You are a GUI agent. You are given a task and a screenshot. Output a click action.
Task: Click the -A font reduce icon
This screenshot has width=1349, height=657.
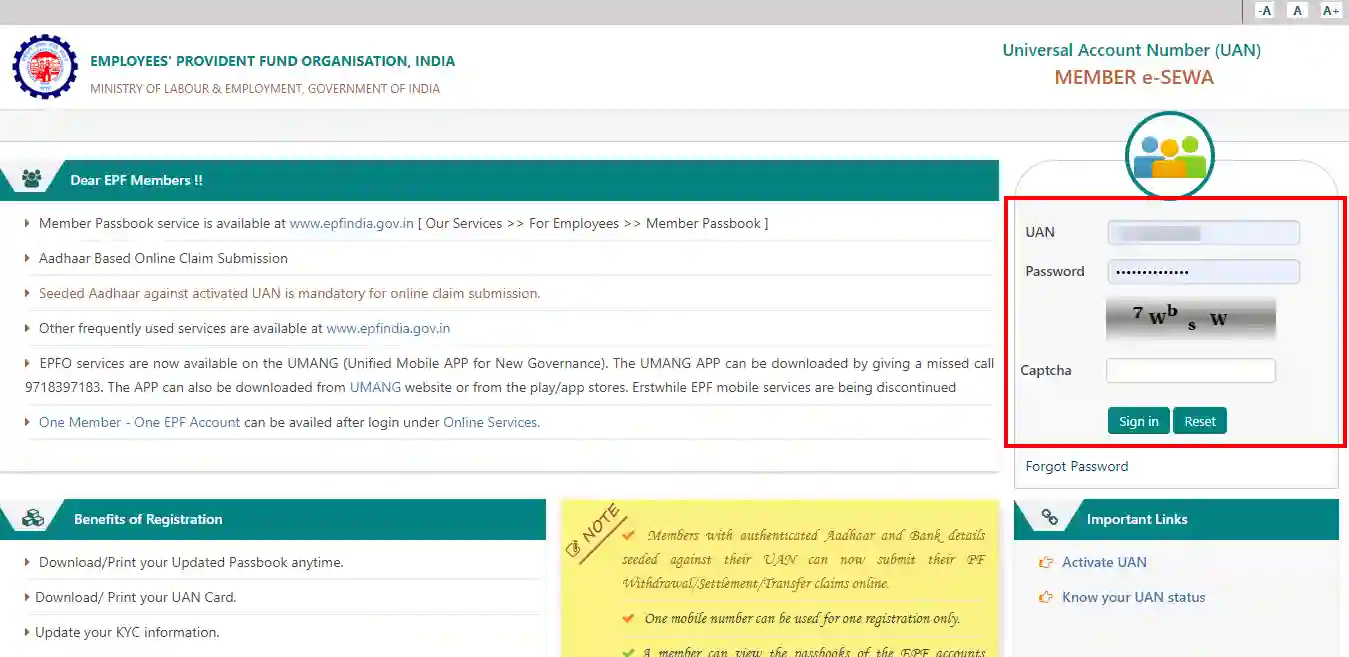point(1264,10)
